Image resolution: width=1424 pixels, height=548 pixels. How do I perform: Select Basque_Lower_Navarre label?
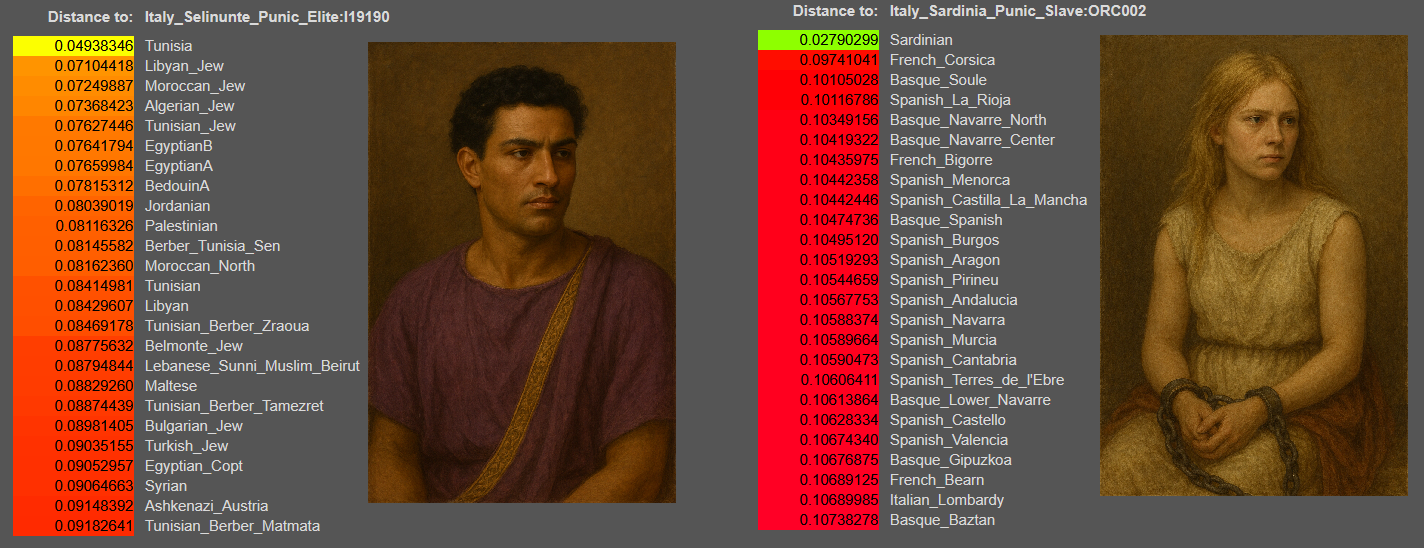click(x=970, y=400)
